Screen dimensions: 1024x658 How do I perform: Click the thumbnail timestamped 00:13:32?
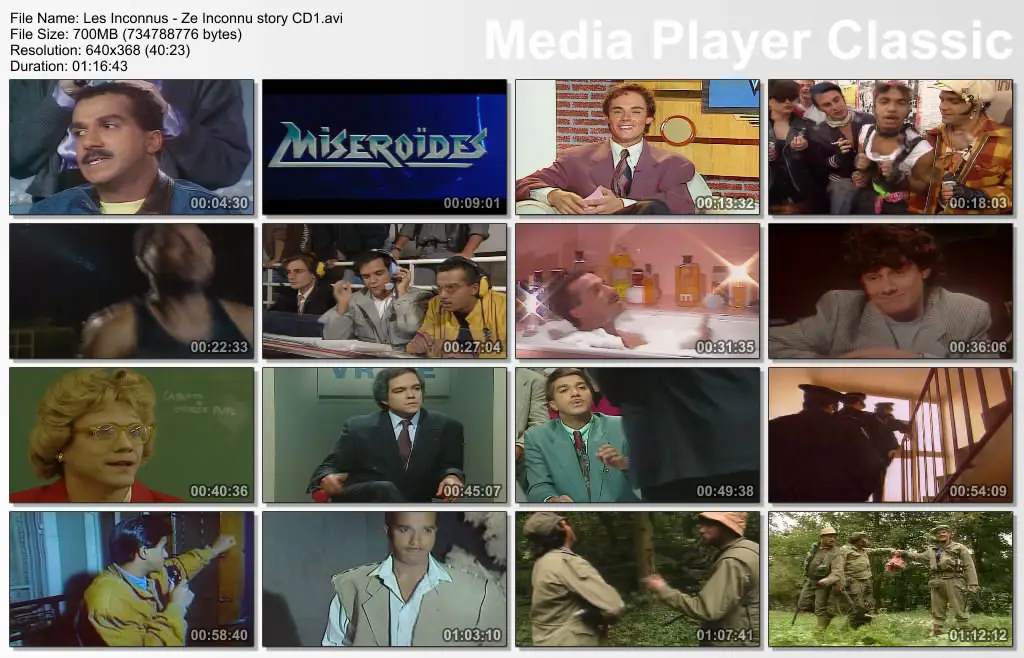[637, 147]
